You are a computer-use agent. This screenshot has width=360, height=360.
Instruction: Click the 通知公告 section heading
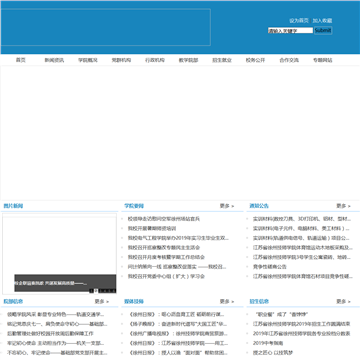pos(259,206)
